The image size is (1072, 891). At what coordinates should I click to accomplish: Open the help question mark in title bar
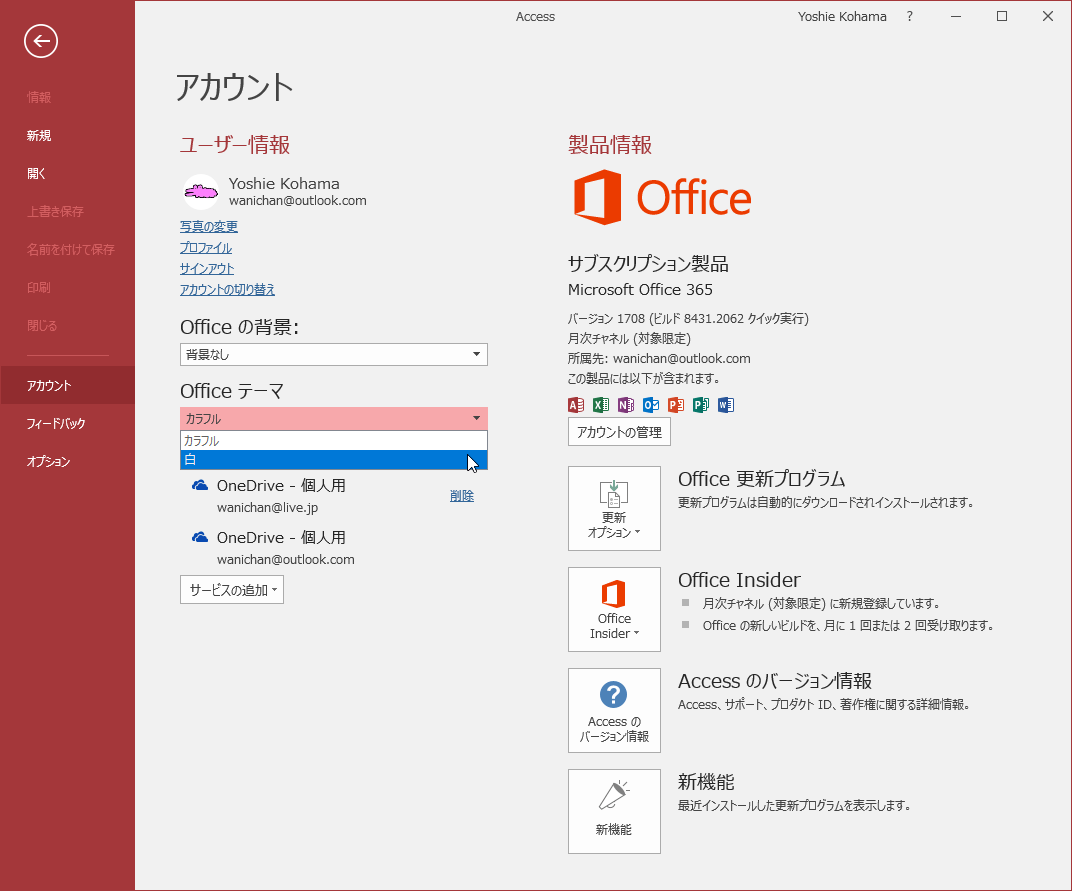click(909, 16)
